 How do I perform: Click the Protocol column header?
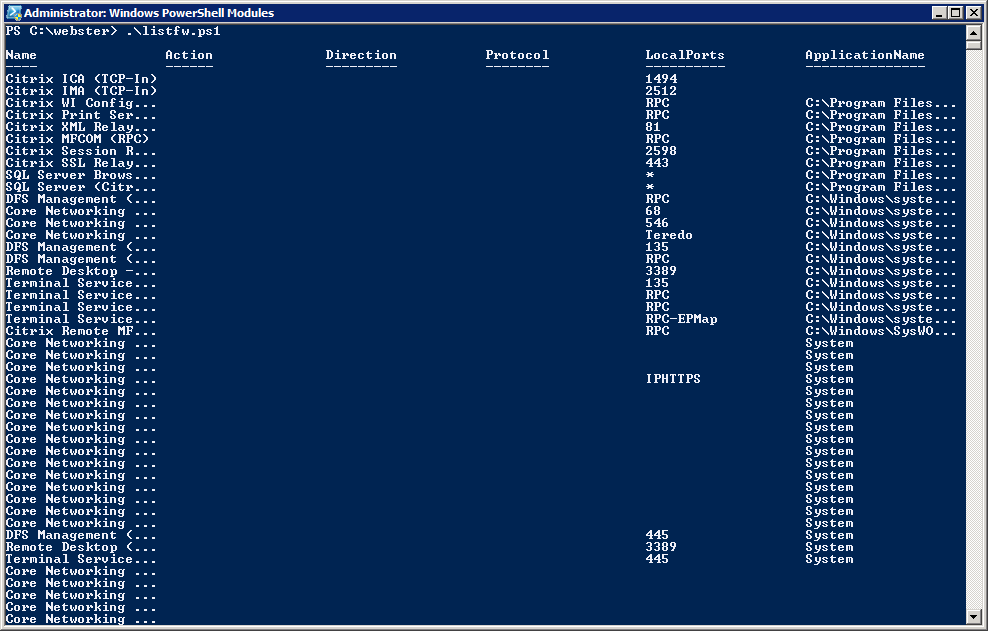[517, 55]
